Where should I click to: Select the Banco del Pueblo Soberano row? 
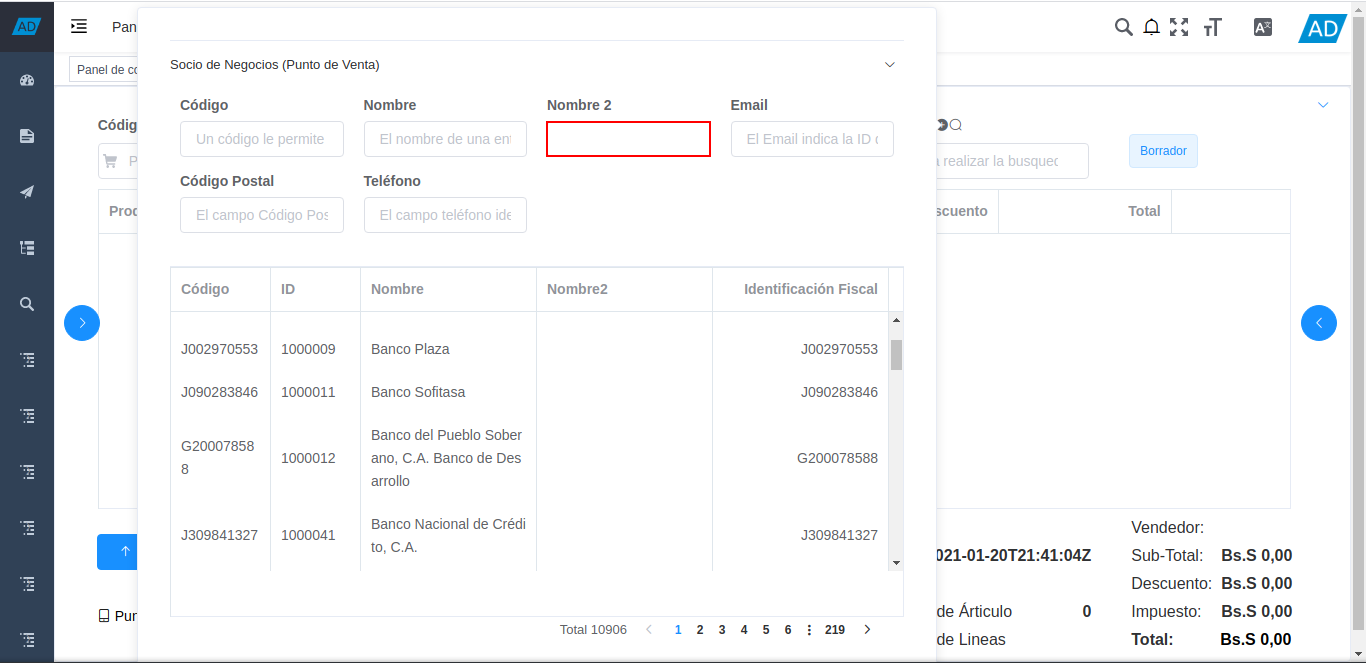(530, 458)
